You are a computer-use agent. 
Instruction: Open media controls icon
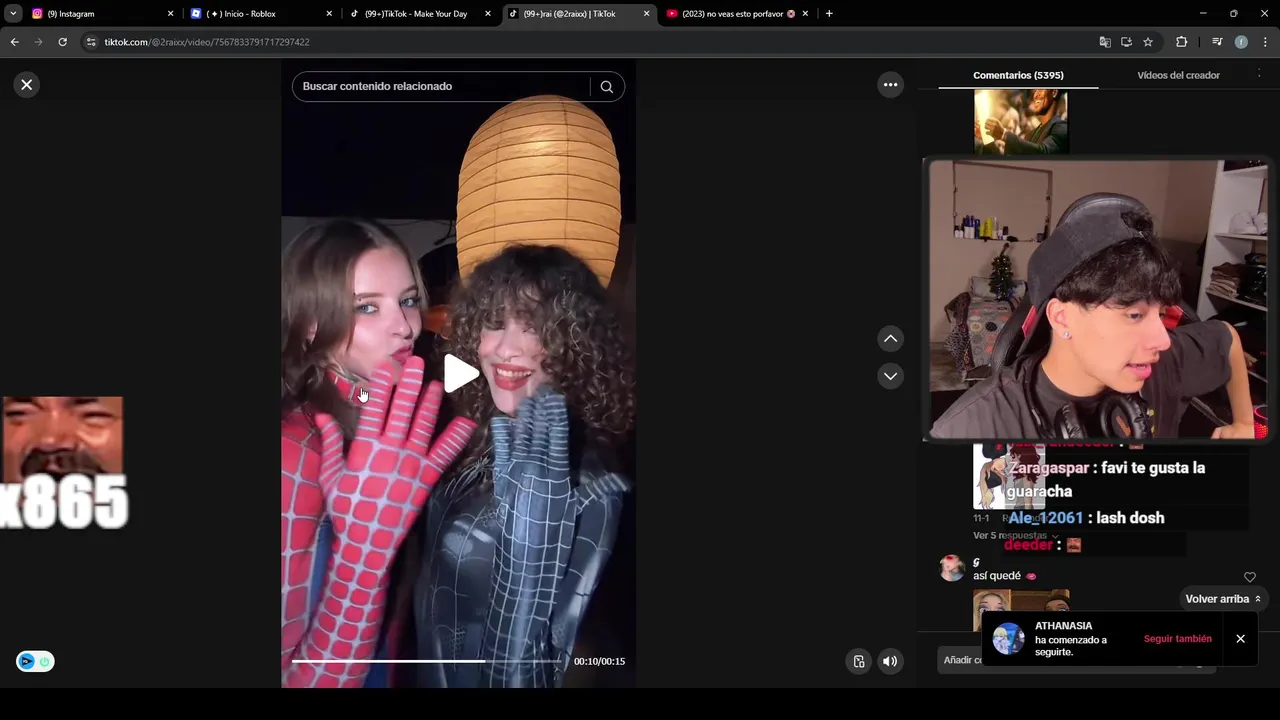[1217, 42]
